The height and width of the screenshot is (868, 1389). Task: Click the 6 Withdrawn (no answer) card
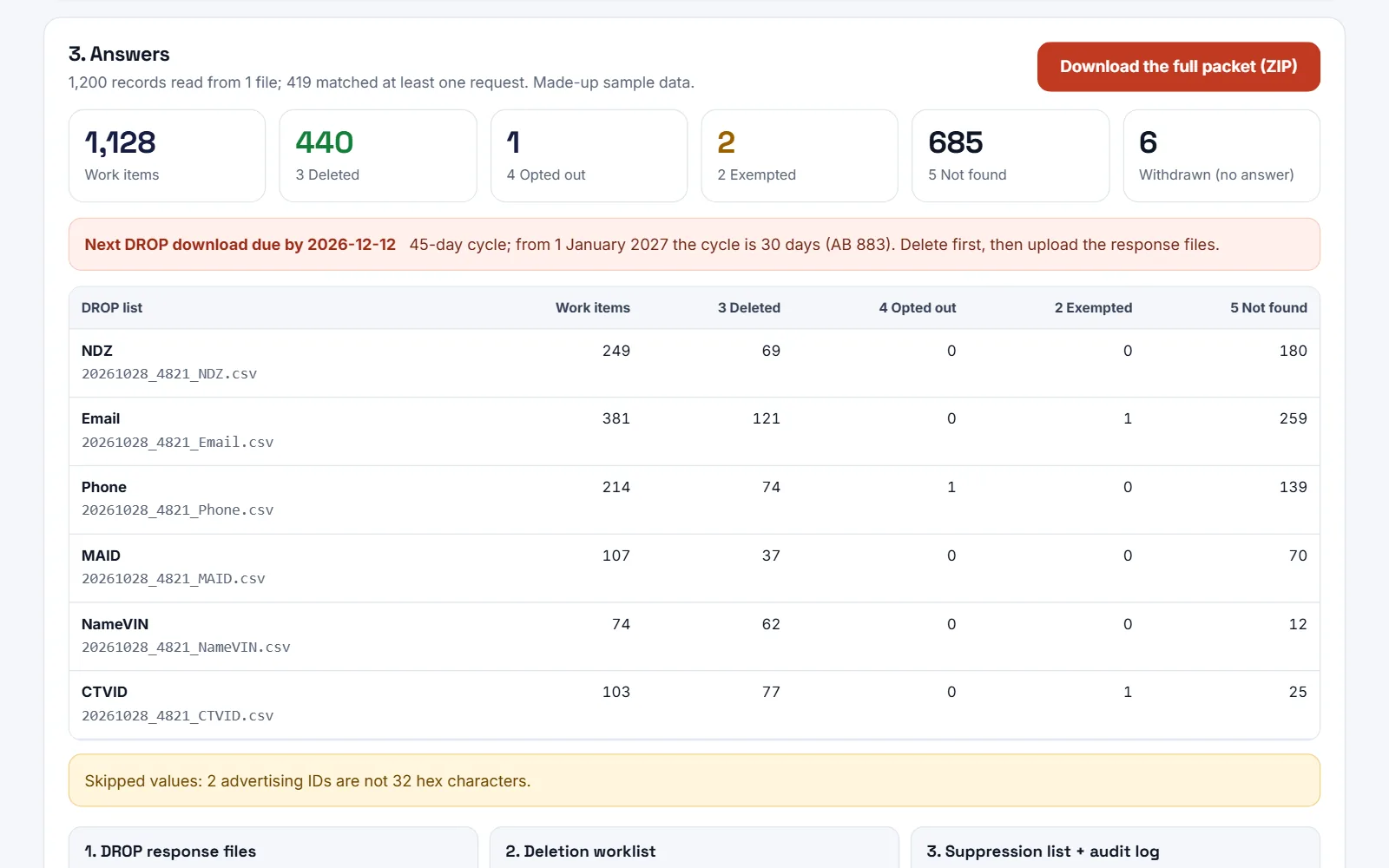1221,155
